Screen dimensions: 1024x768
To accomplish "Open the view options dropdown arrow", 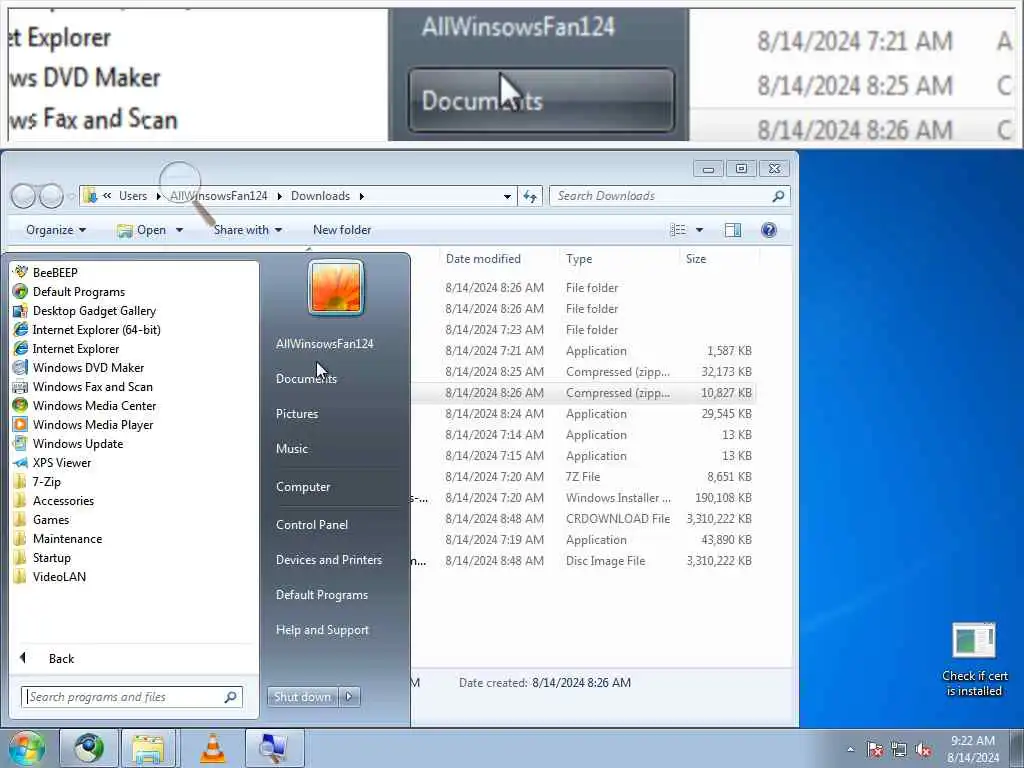I will coord(699,230).
